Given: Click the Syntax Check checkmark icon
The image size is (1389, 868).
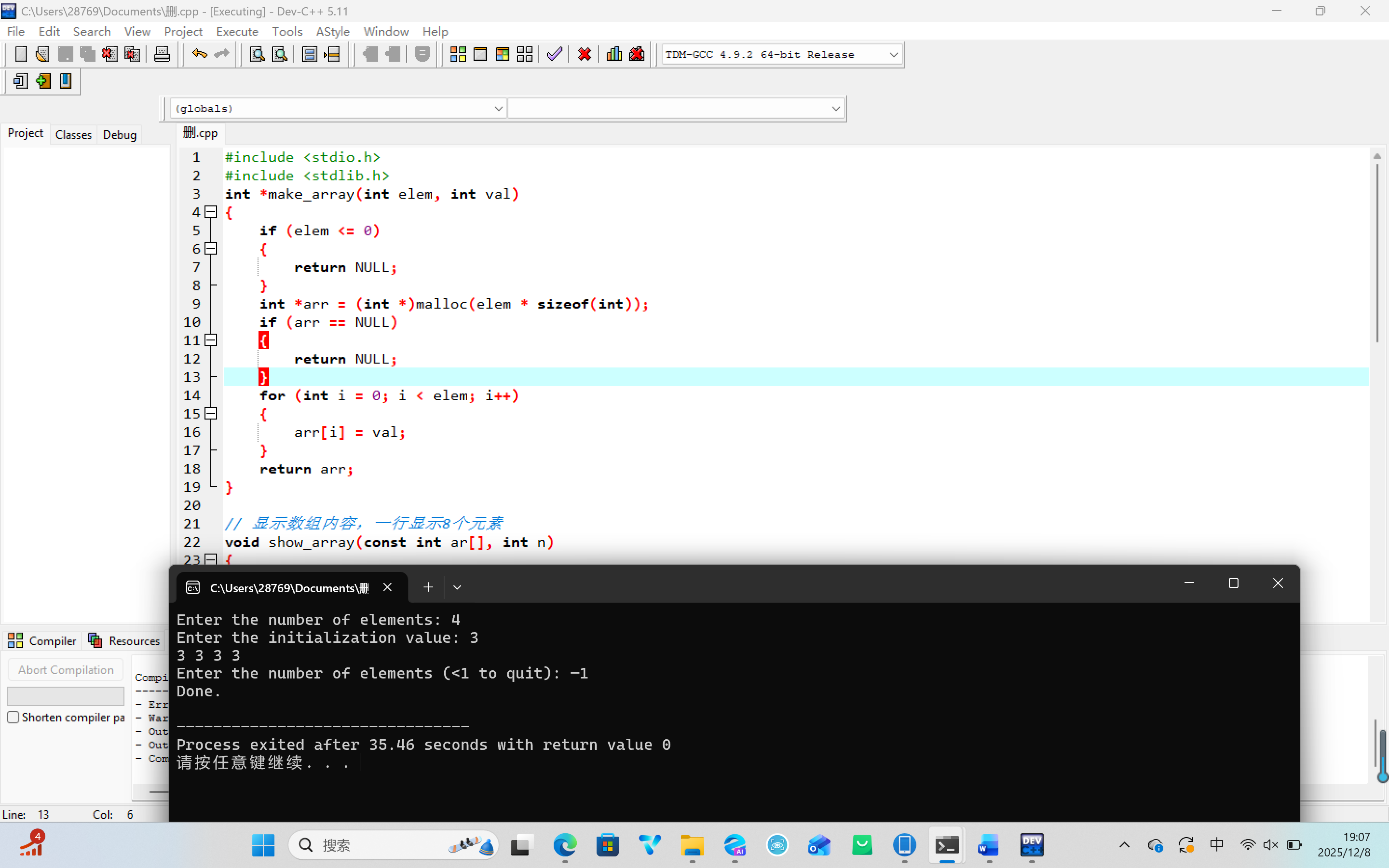Looking at the screenshot, I should click(x=555, y=54).
